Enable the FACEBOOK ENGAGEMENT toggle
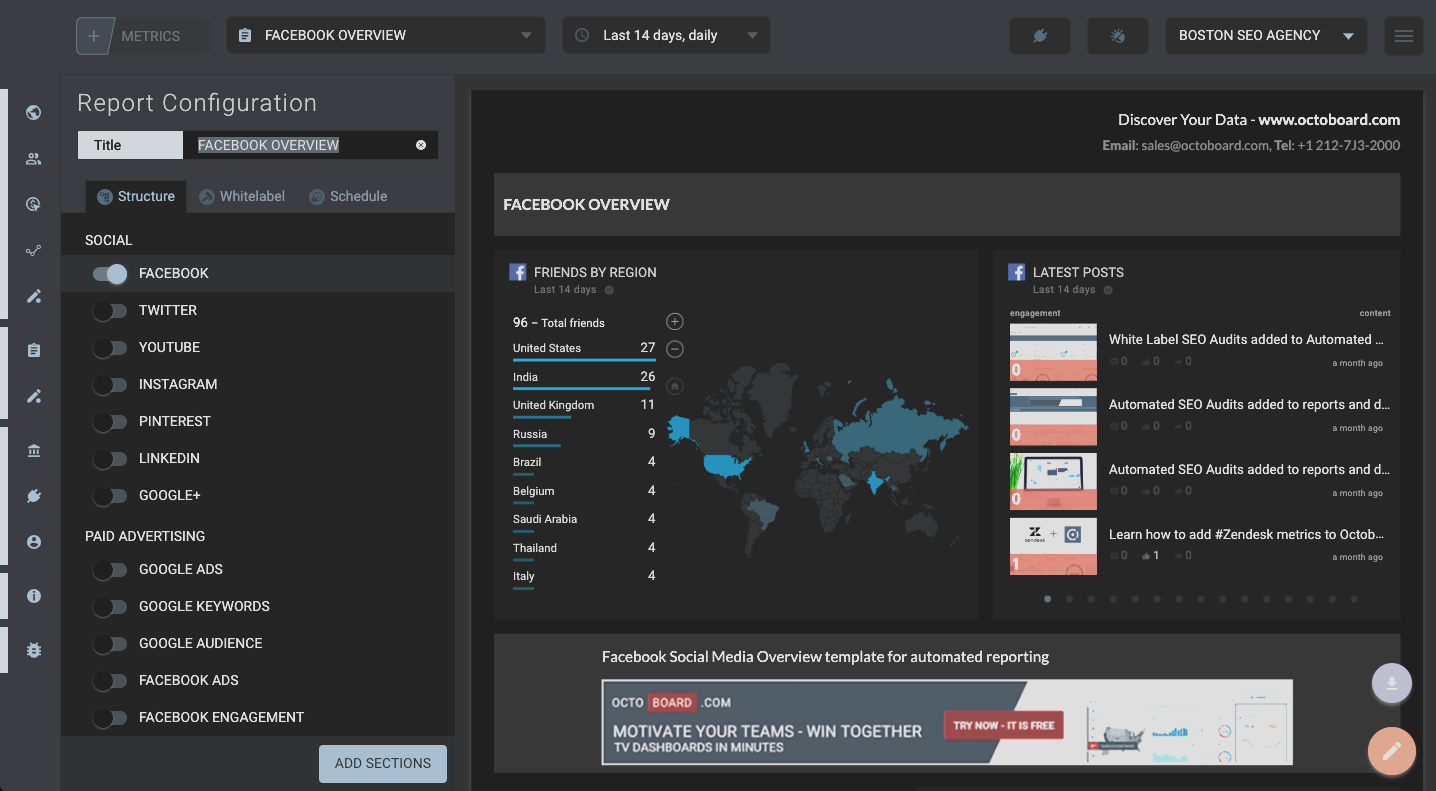 [110, 718]
